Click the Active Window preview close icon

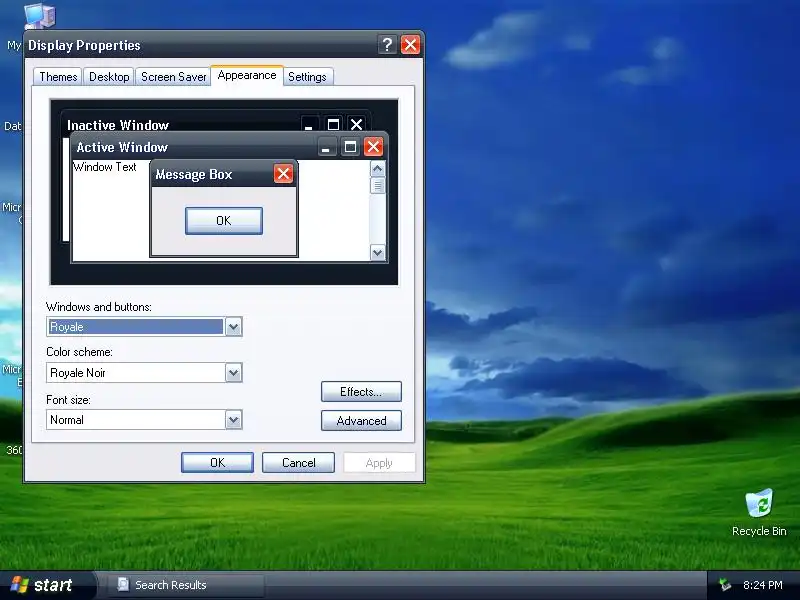[373, 147]
